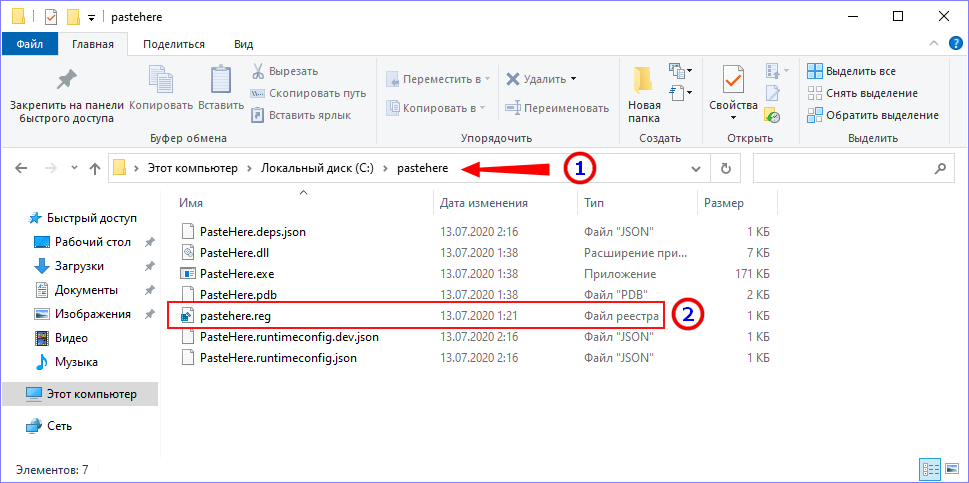Expand the Удалить dropdown arrow

click(573, 79)
